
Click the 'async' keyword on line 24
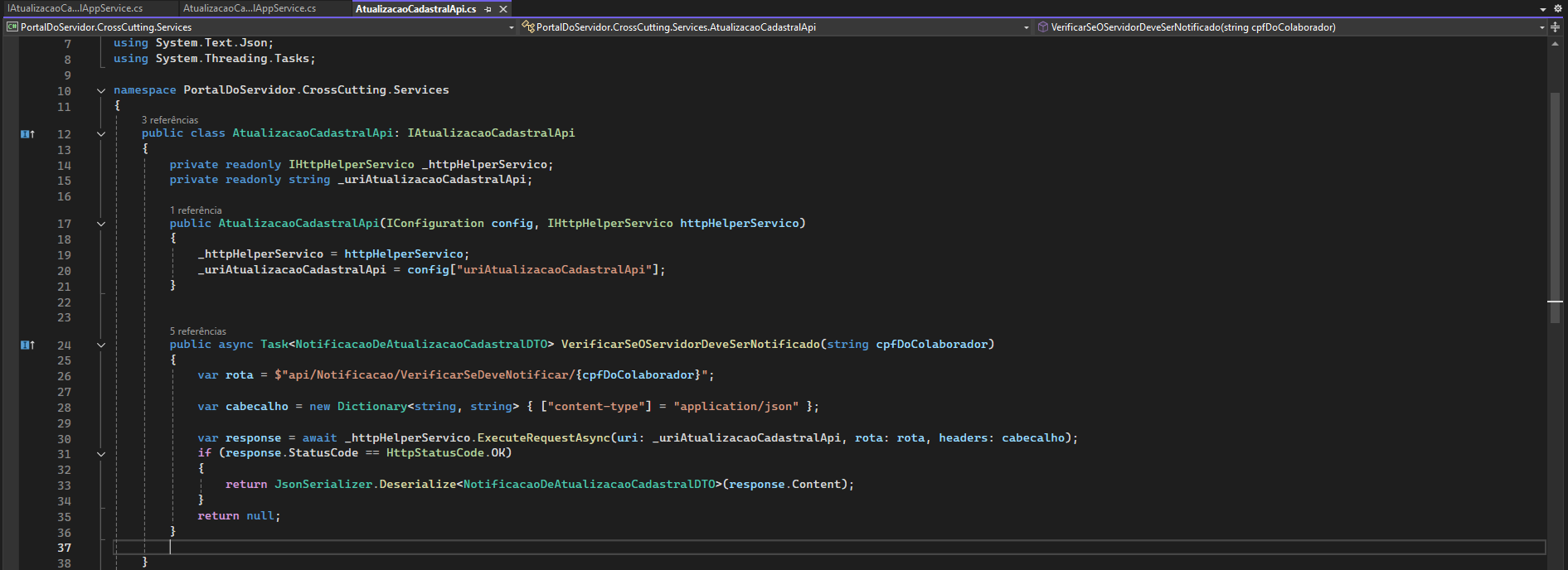click(x=236, y=345)
